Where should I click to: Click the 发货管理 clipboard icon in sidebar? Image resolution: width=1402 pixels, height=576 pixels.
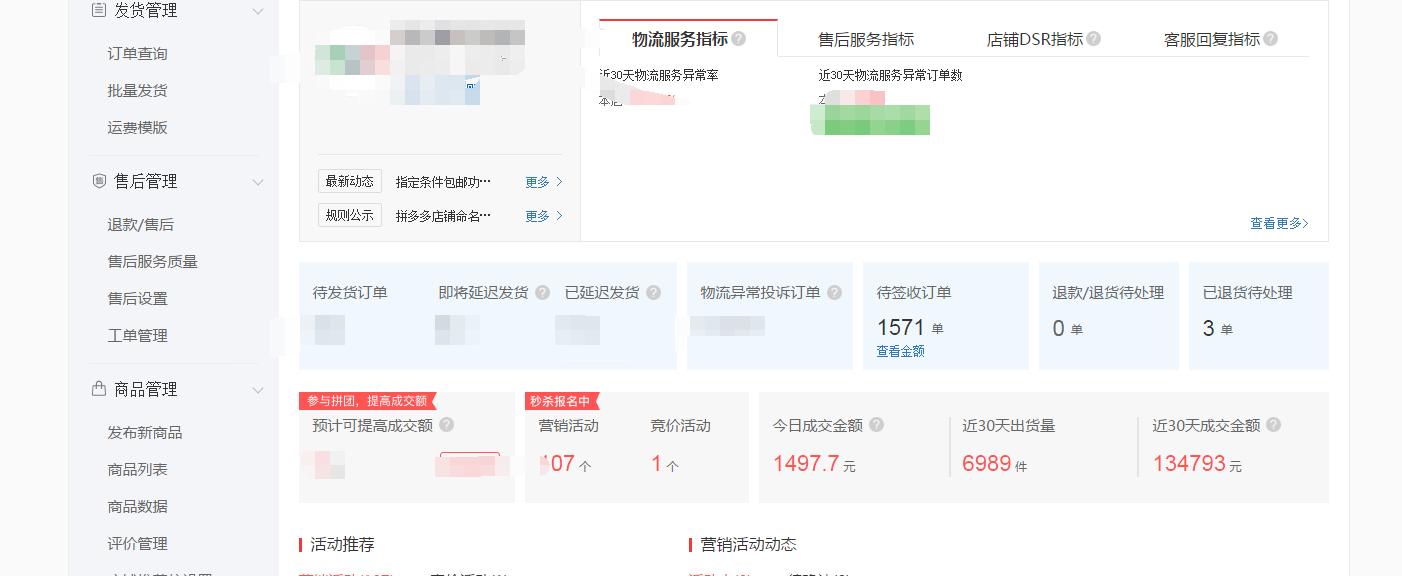98,10
